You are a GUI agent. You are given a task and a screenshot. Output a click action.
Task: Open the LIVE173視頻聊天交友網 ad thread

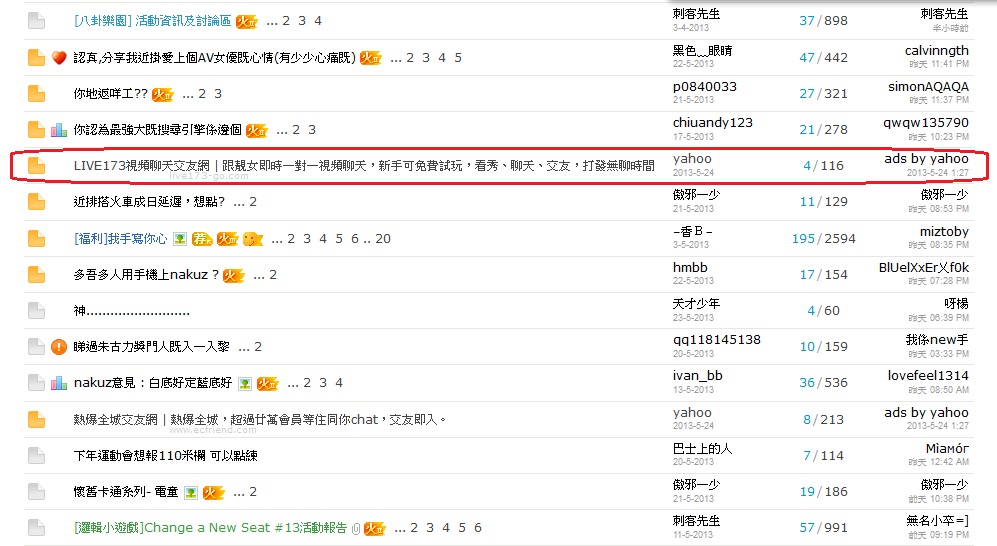click(364, 166)
